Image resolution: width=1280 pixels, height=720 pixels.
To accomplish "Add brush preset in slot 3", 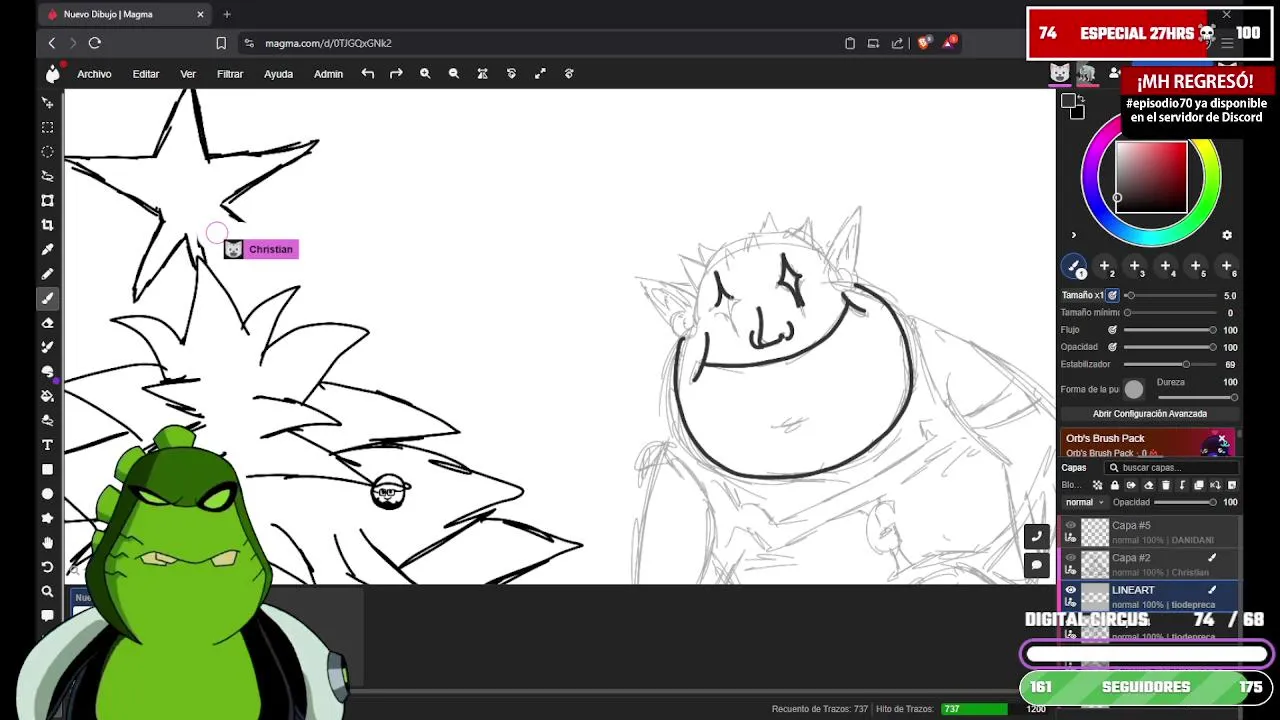I will tap(1135, 267).
